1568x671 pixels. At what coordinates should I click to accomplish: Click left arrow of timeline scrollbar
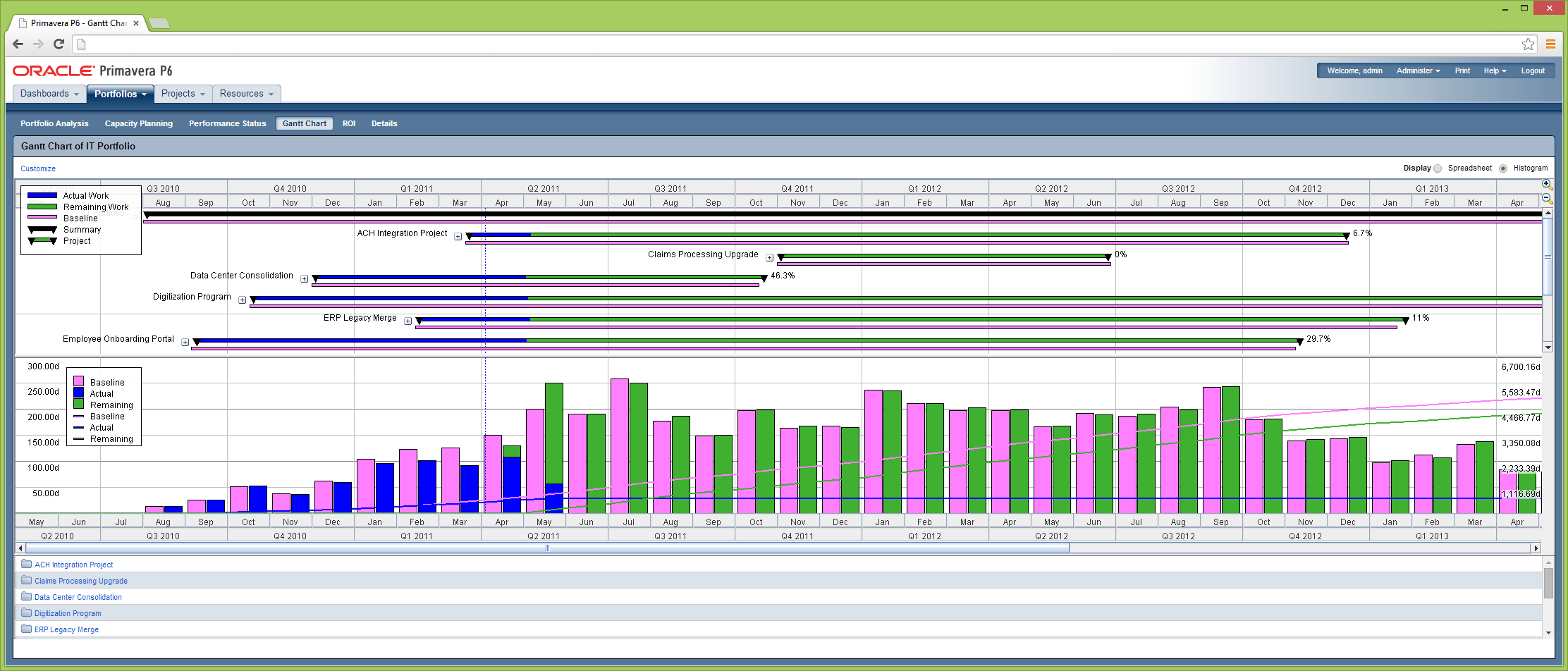pyautogui.click(x=20, y=548)
